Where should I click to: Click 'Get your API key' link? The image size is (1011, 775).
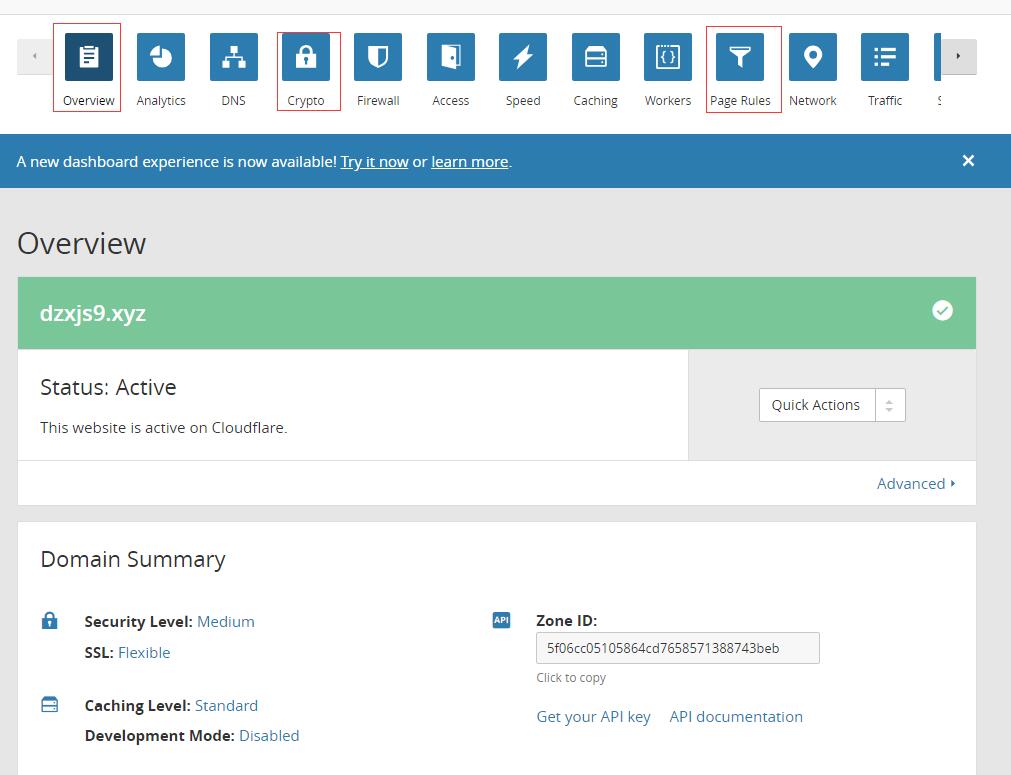[593, 717]
